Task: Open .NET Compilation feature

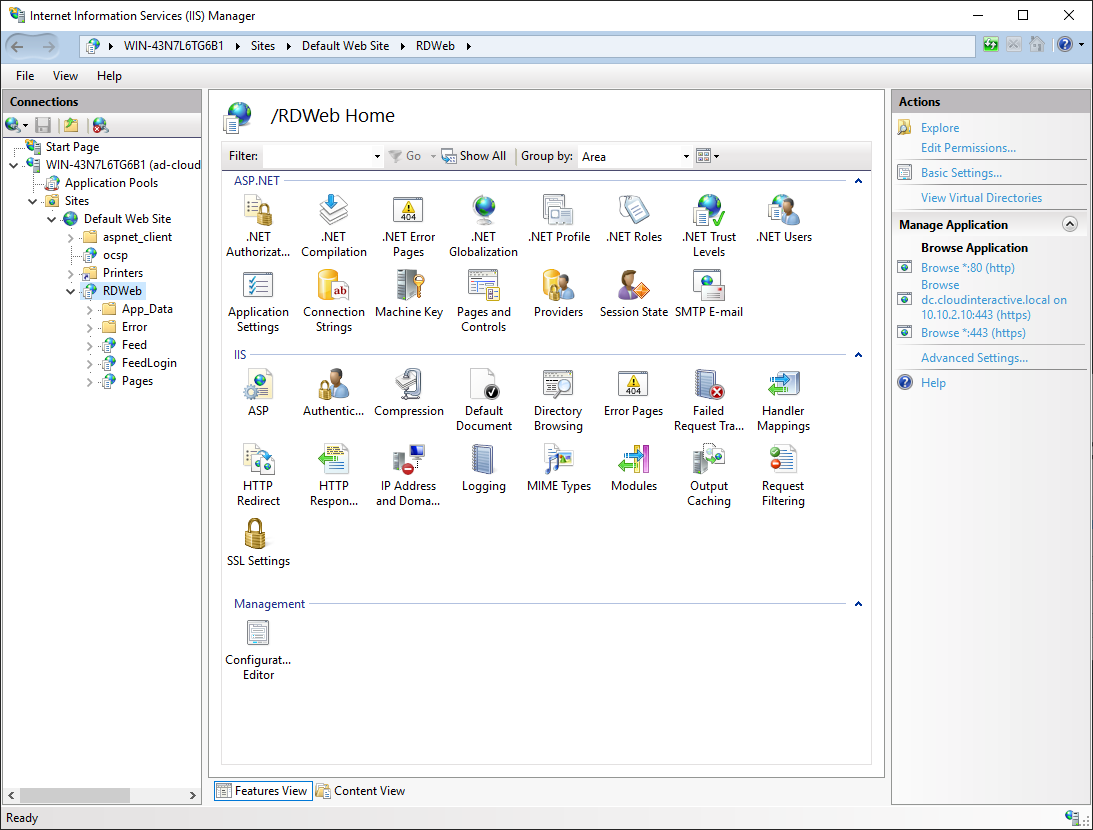Action: 333,226
